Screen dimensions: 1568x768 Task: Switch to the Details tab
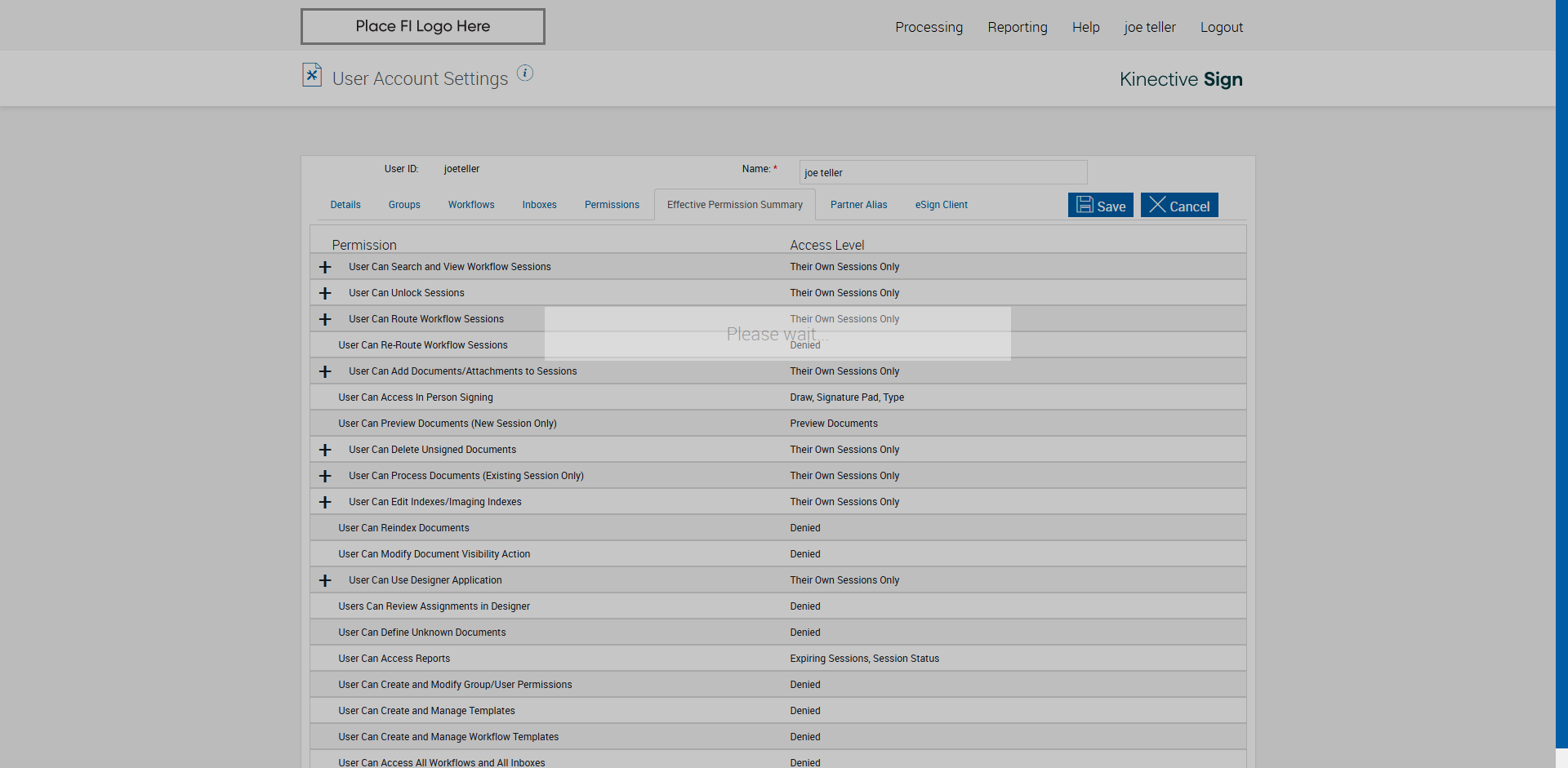[x=345, y=205]
